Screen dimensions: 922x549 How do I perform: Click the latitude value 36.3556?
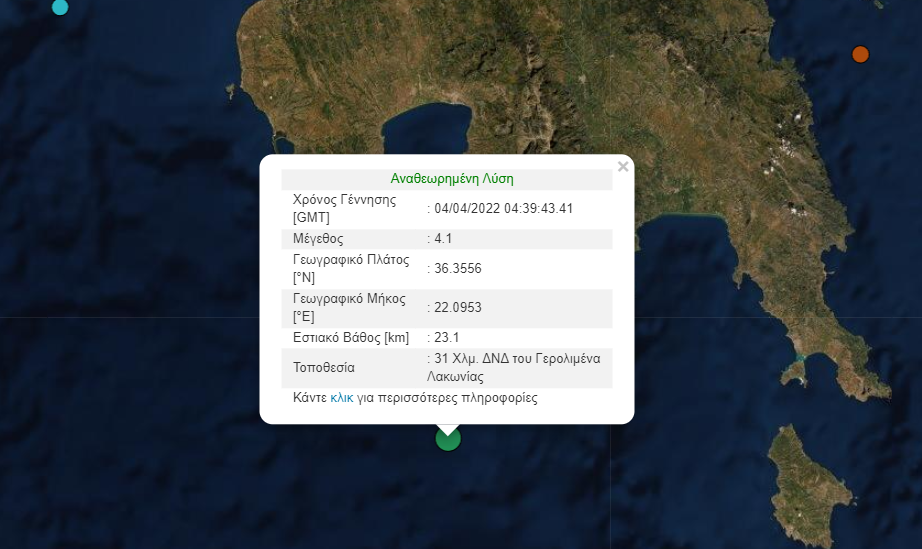click(x=457, y=269)
